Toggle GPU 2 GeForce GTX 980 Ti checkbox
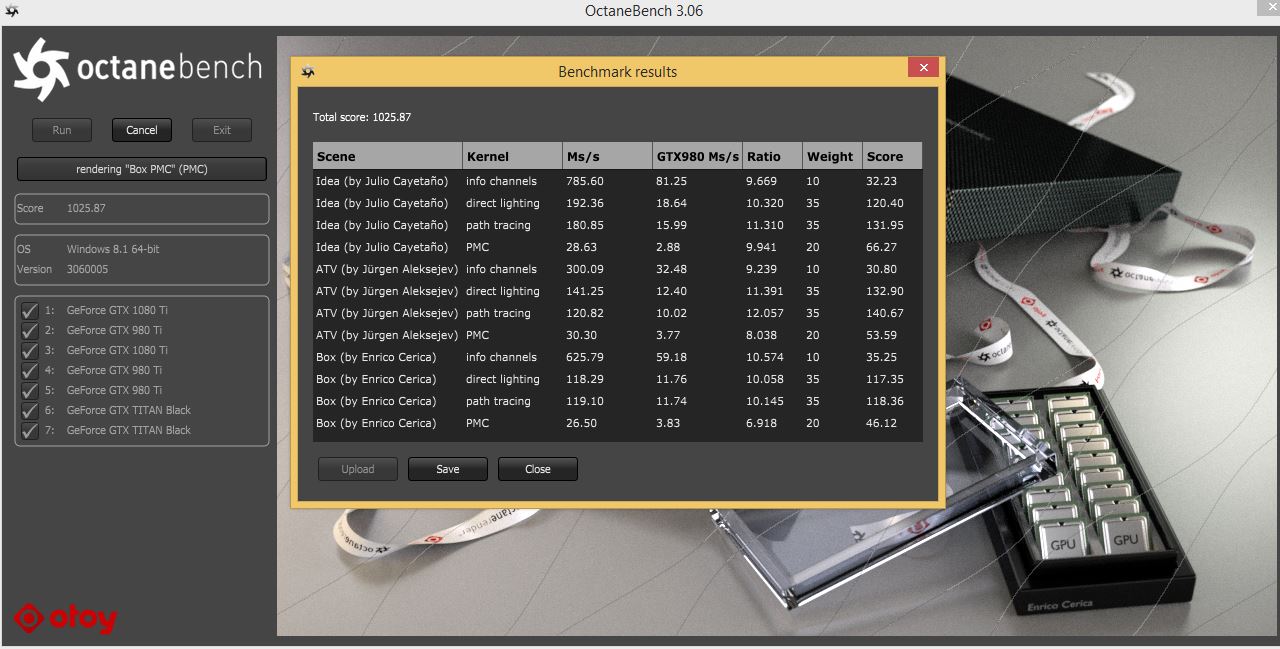 [30, 330]
